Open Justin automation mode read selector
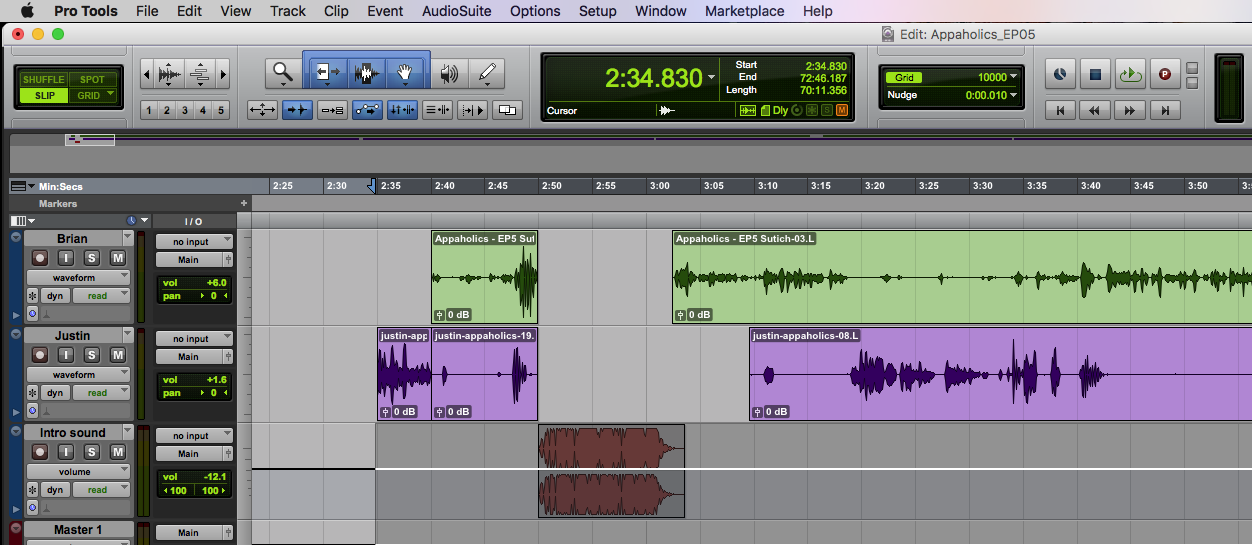The height and width of the screenshot is (545, 1252). [101, 393]
